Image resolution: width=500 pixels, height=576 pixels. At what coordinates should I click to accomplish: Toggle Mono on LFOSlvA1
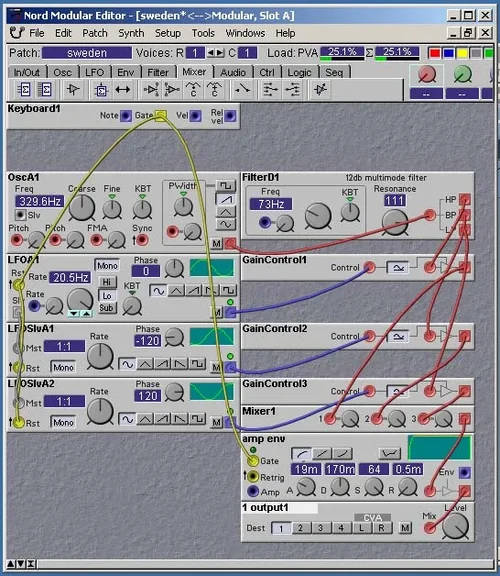point(63,367)
